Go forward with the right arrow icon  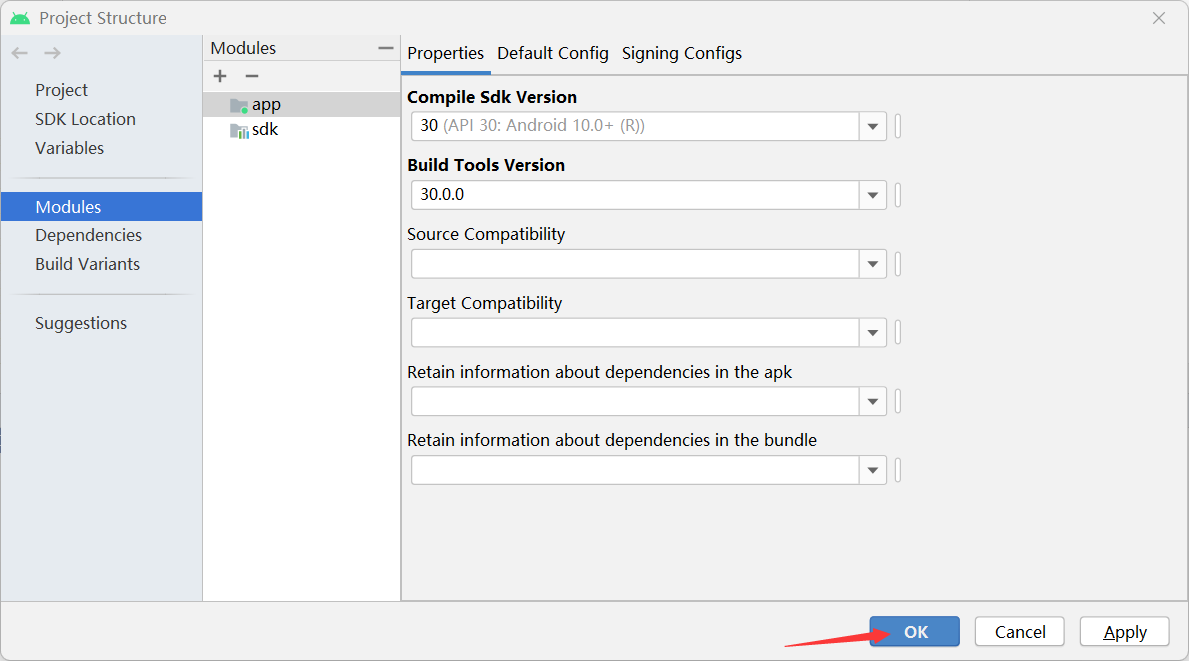click(x=52, y=53)
